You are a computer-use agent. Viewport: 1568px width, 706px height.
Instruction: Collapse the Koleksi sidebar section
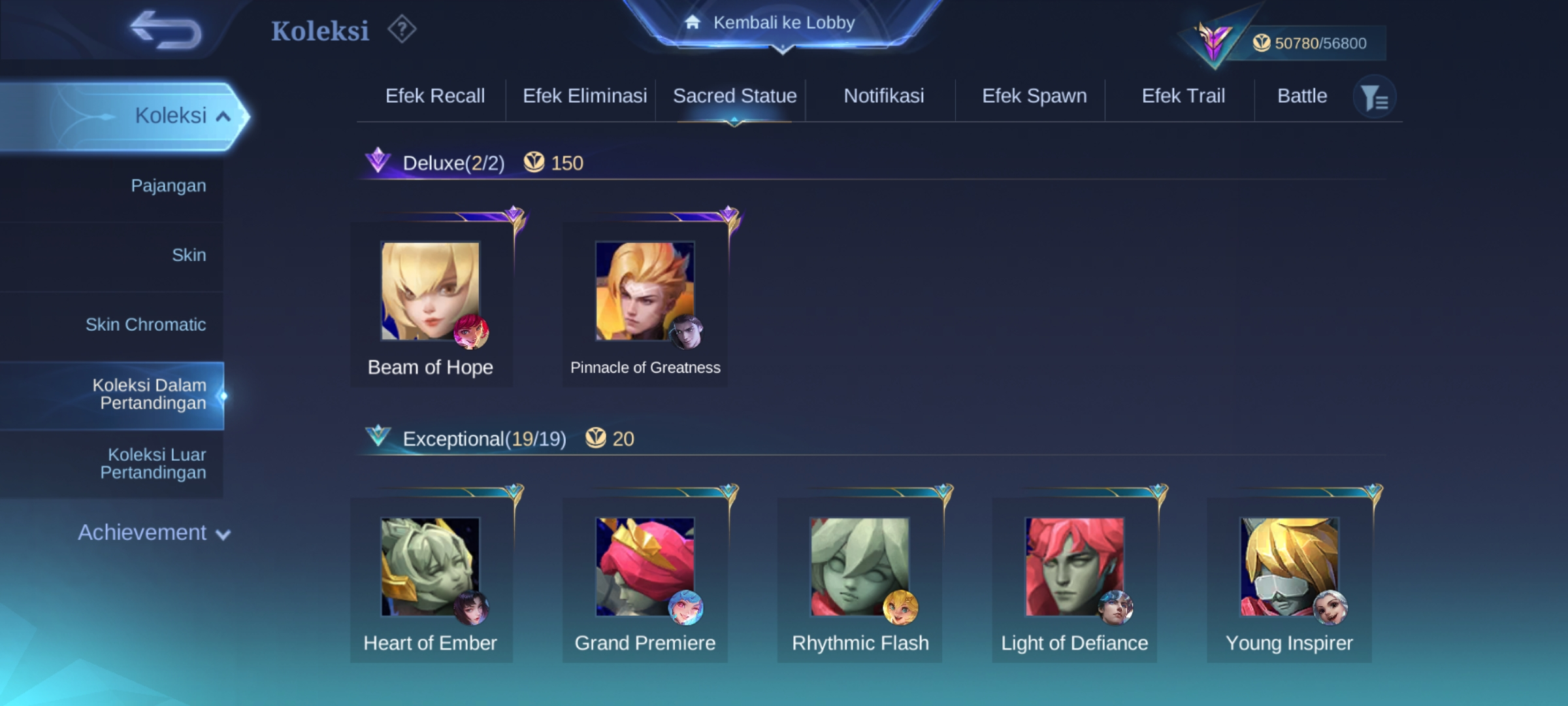pos(124,116)
